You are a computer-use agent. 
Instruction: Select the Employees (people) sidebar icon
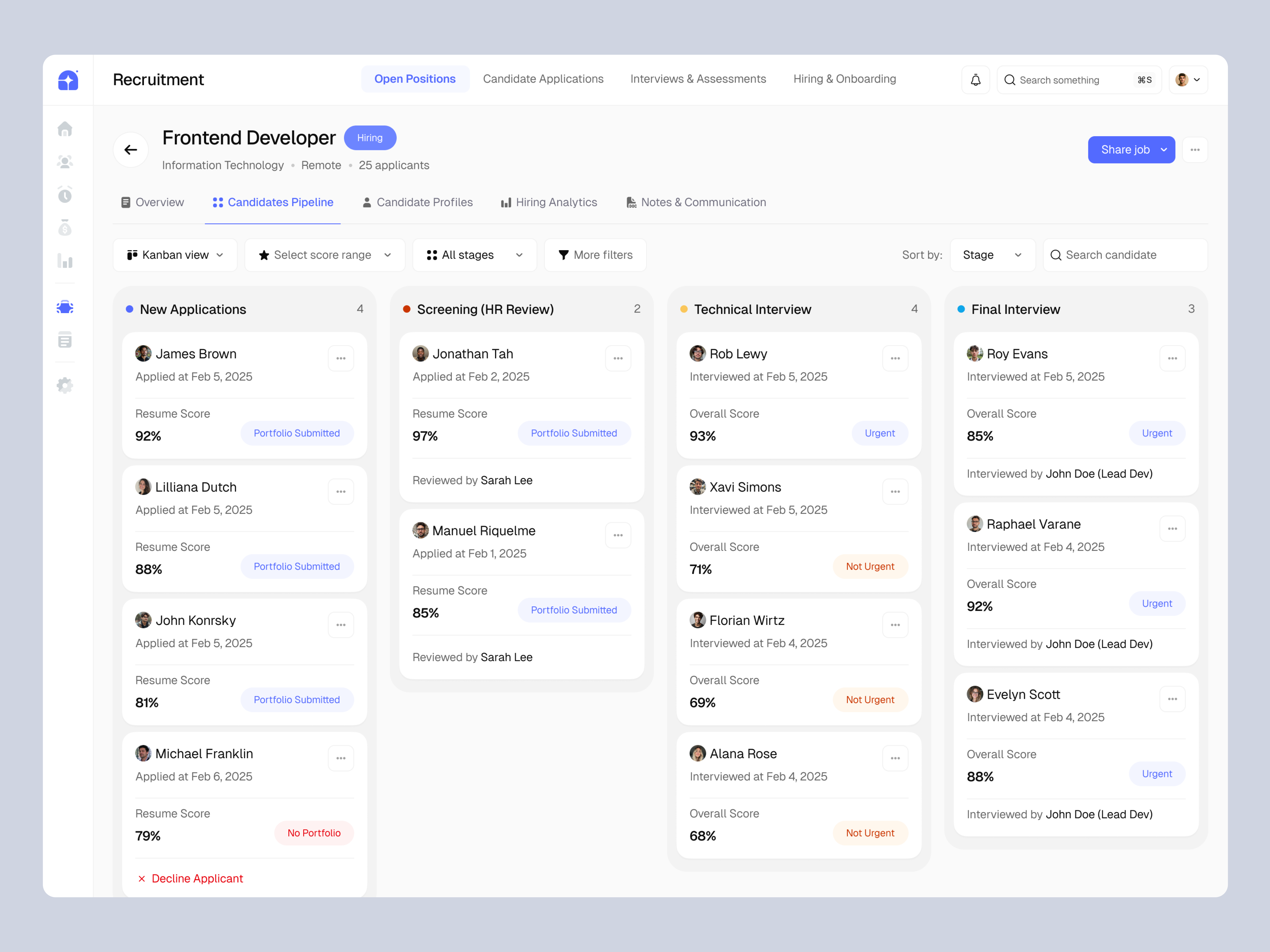tap(65, 162)
